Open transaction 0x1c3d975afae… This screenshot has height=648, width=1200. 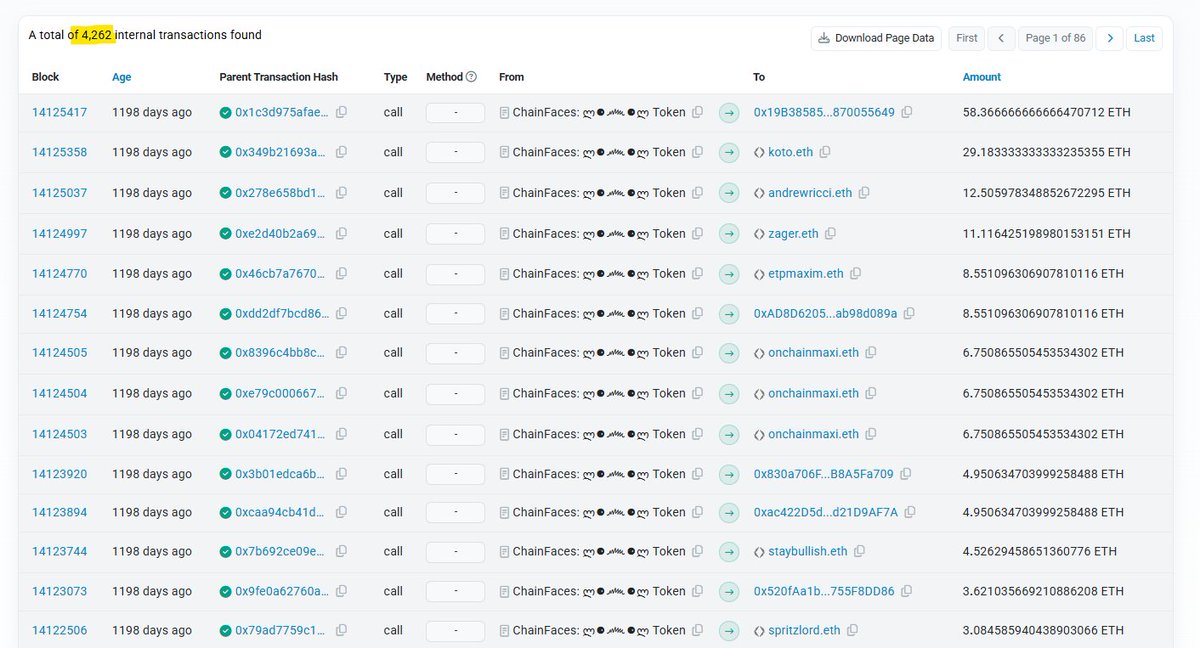[281, 112]
